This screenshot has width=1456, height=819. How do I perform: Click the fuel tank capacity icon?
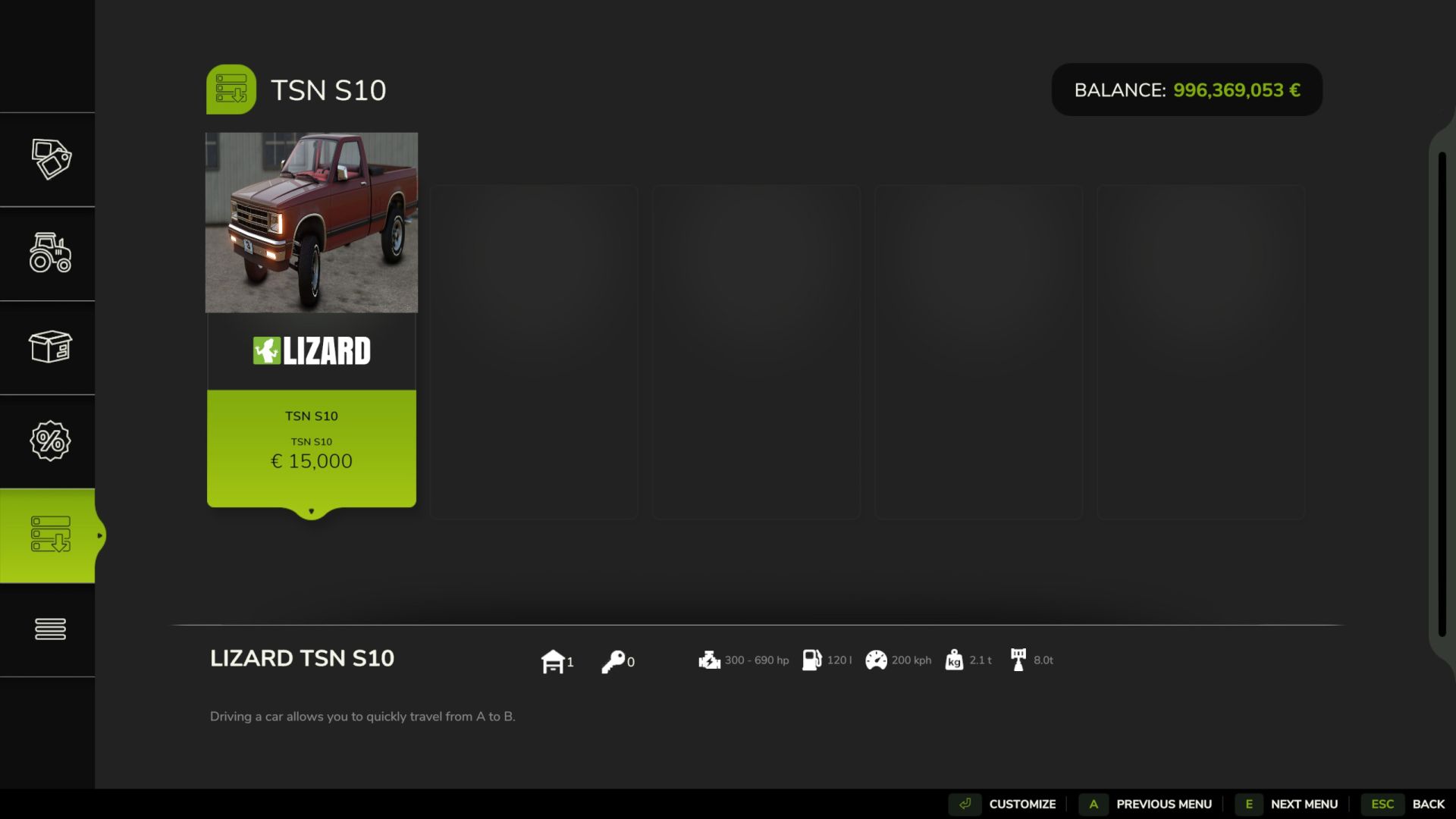[x=811, y=660]
